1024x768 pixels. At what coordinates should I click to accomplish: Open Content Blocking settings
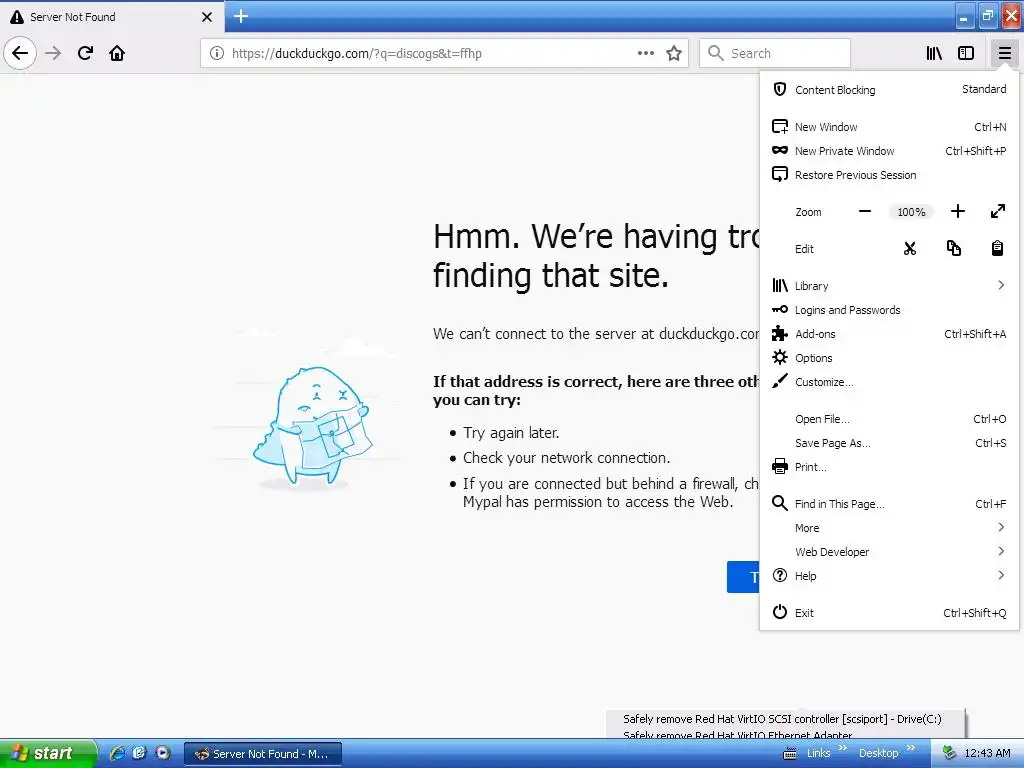[x=889, y=89]
